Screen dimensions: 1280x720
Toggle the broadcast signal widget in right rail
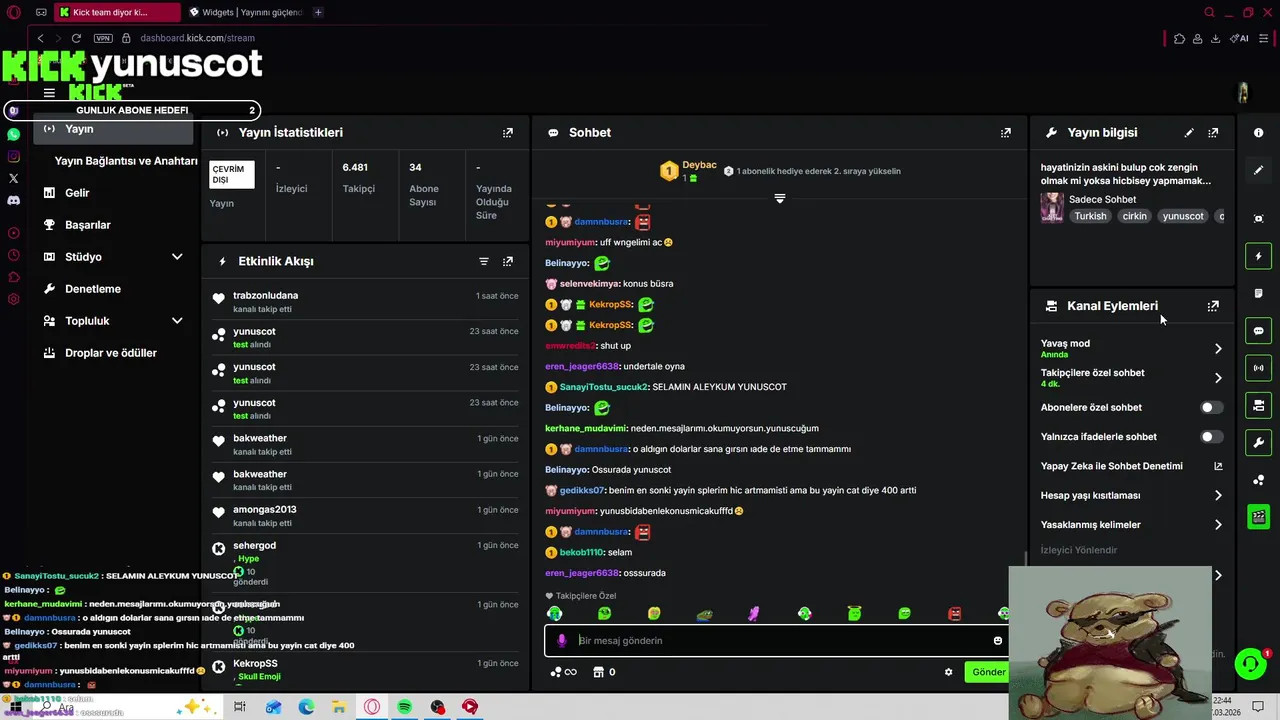click(1258, 368)
